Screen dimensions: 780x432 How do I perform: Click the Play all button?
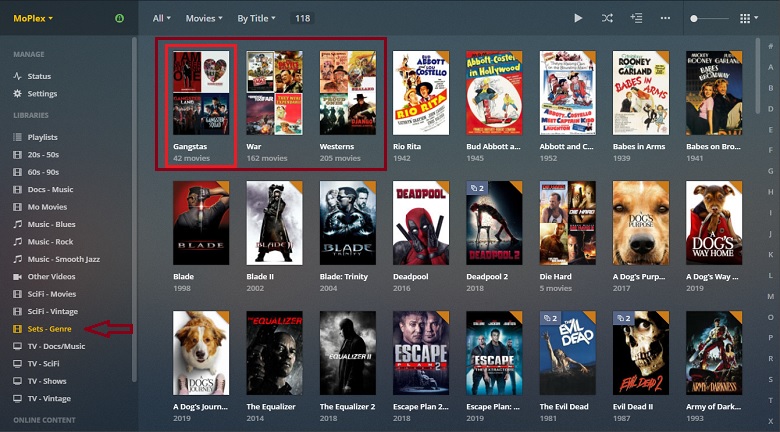click(x=578, y=18)
